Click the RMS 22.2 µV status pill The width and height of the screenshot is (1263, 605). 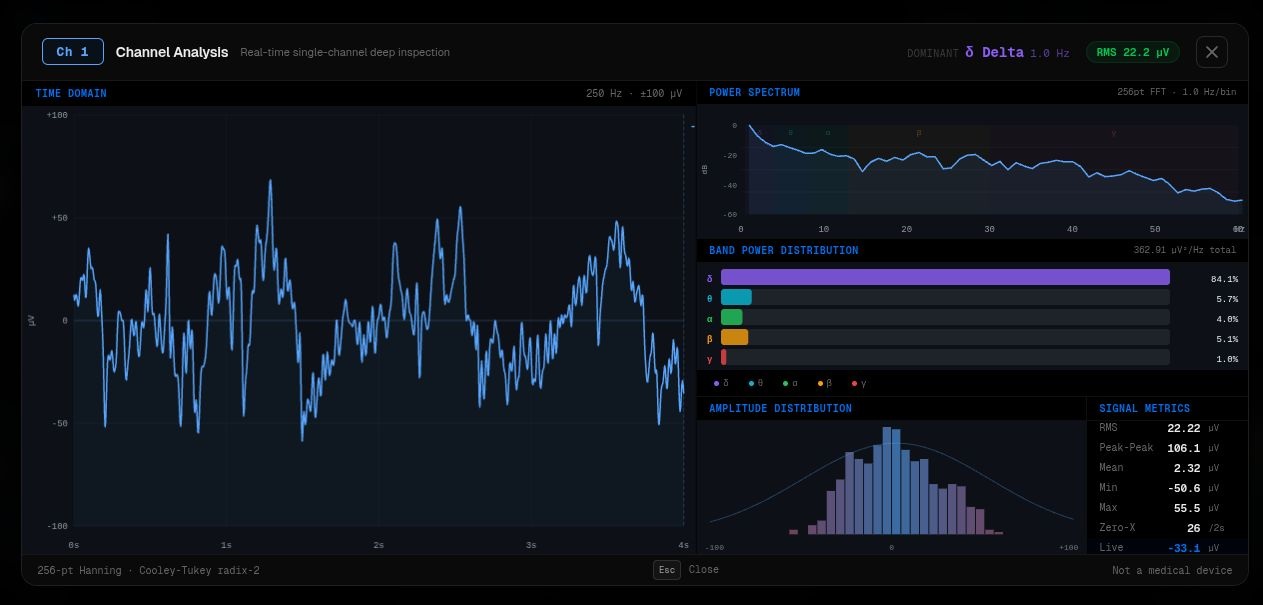click(x=1132, y=52)
